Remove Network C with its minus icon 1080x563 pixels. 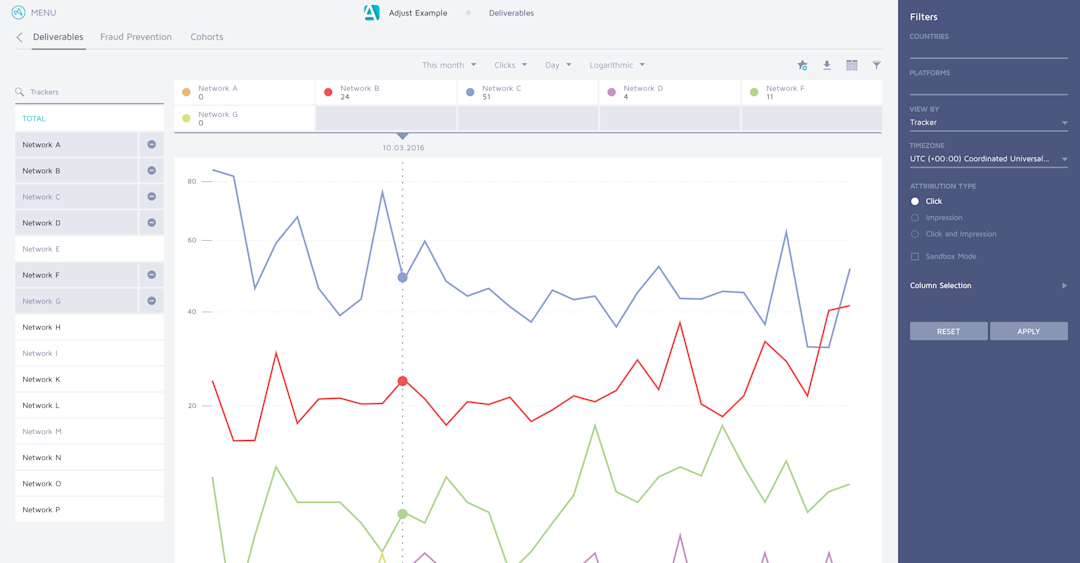(152, 197)
